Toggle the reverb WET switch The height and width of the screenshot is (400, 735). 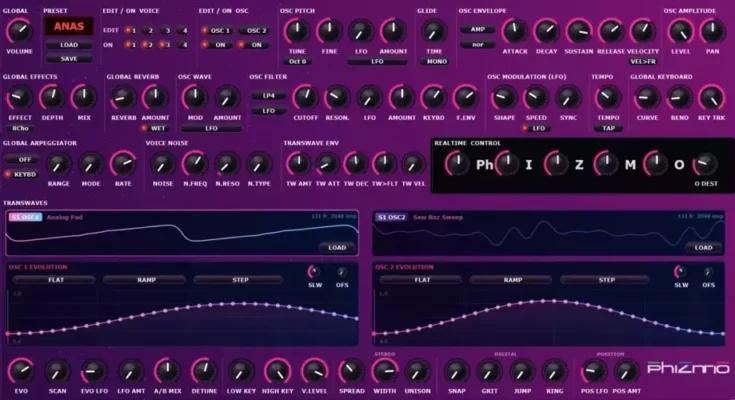coord(154,128)
